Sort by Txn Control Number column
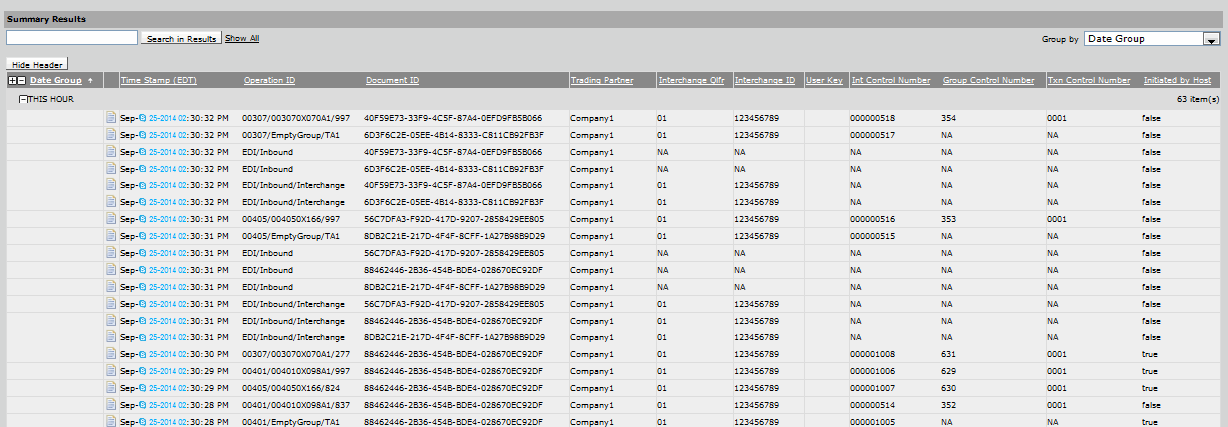The width and height of the screenshot is (1228, 427). (x=1089, y=80)
